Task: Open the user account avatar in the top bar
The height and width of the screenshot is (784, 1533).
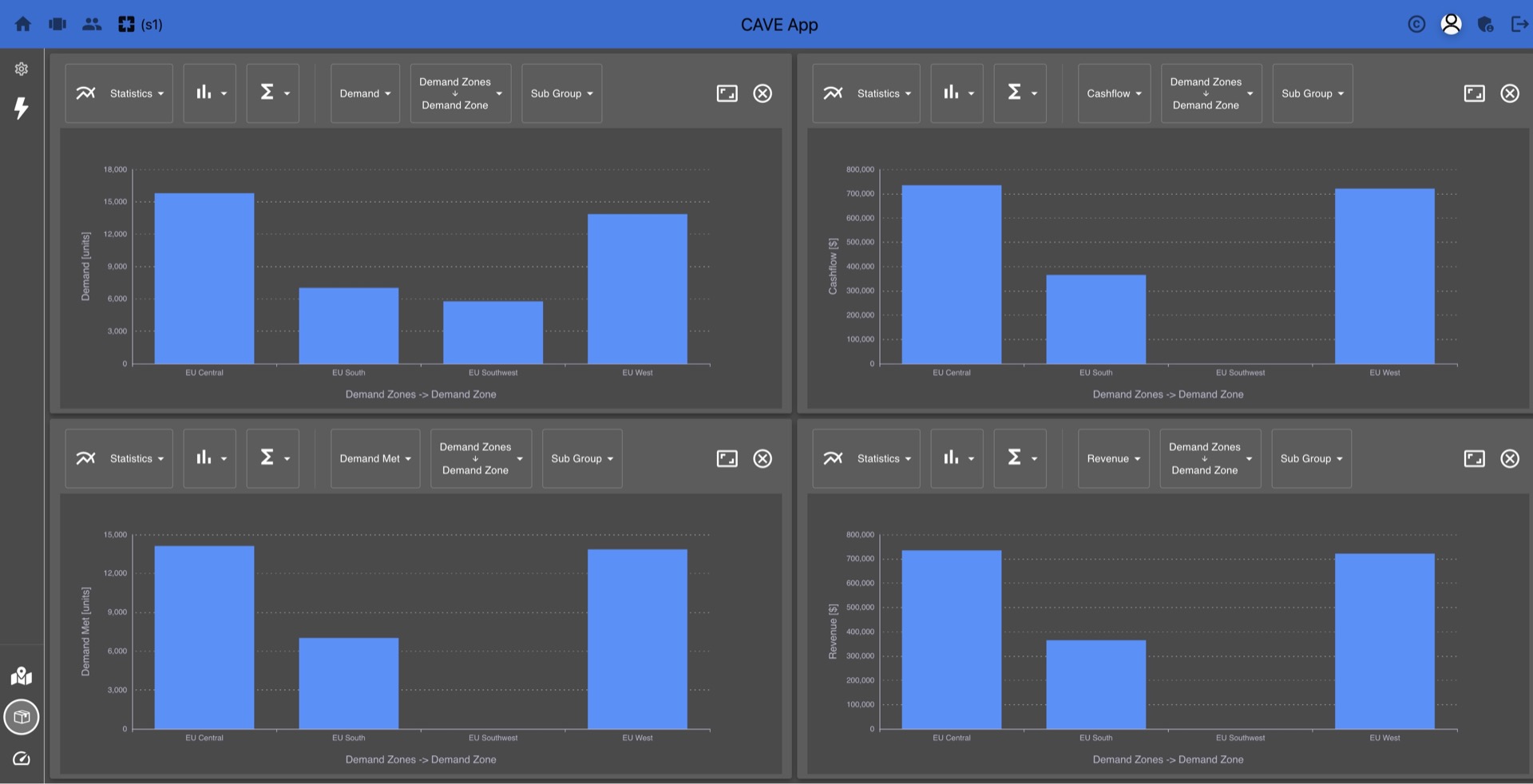Action: (x=1451, y=25)
